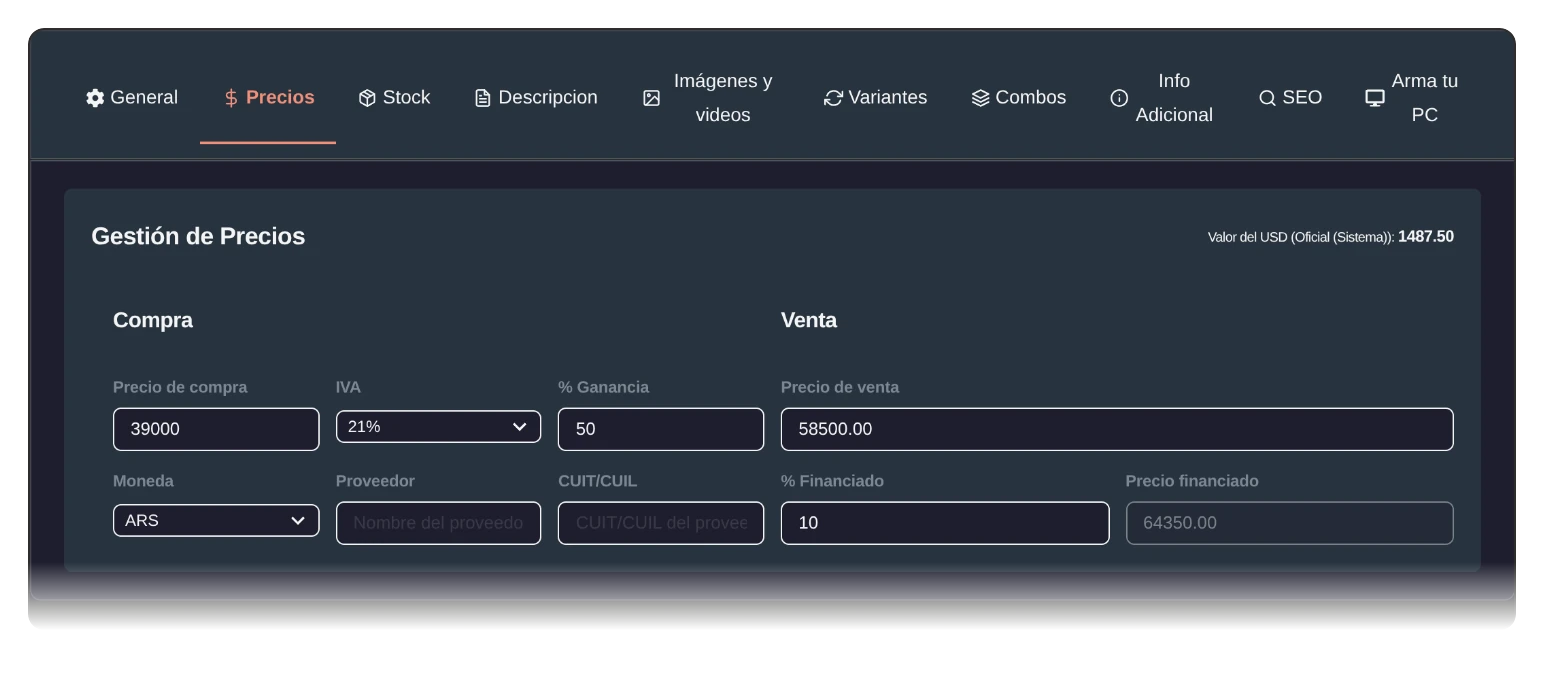This screenshot has height=682, width=1544.
Task: Click the picture icon of Imágenes y videos
Action: 651,98
